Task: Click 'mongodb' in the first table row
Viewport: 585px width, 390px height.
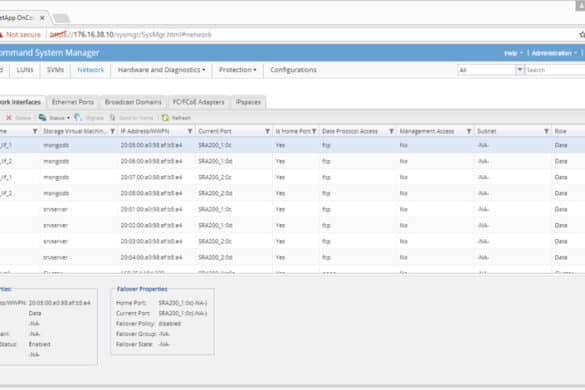Action: [x=56, y=145]
